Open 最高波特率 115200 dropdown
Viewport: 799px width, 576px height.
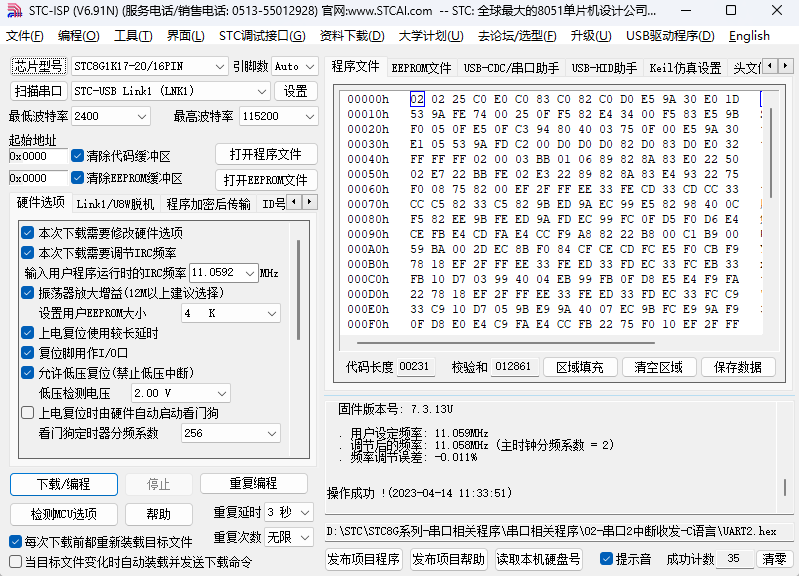coord(279,116)
